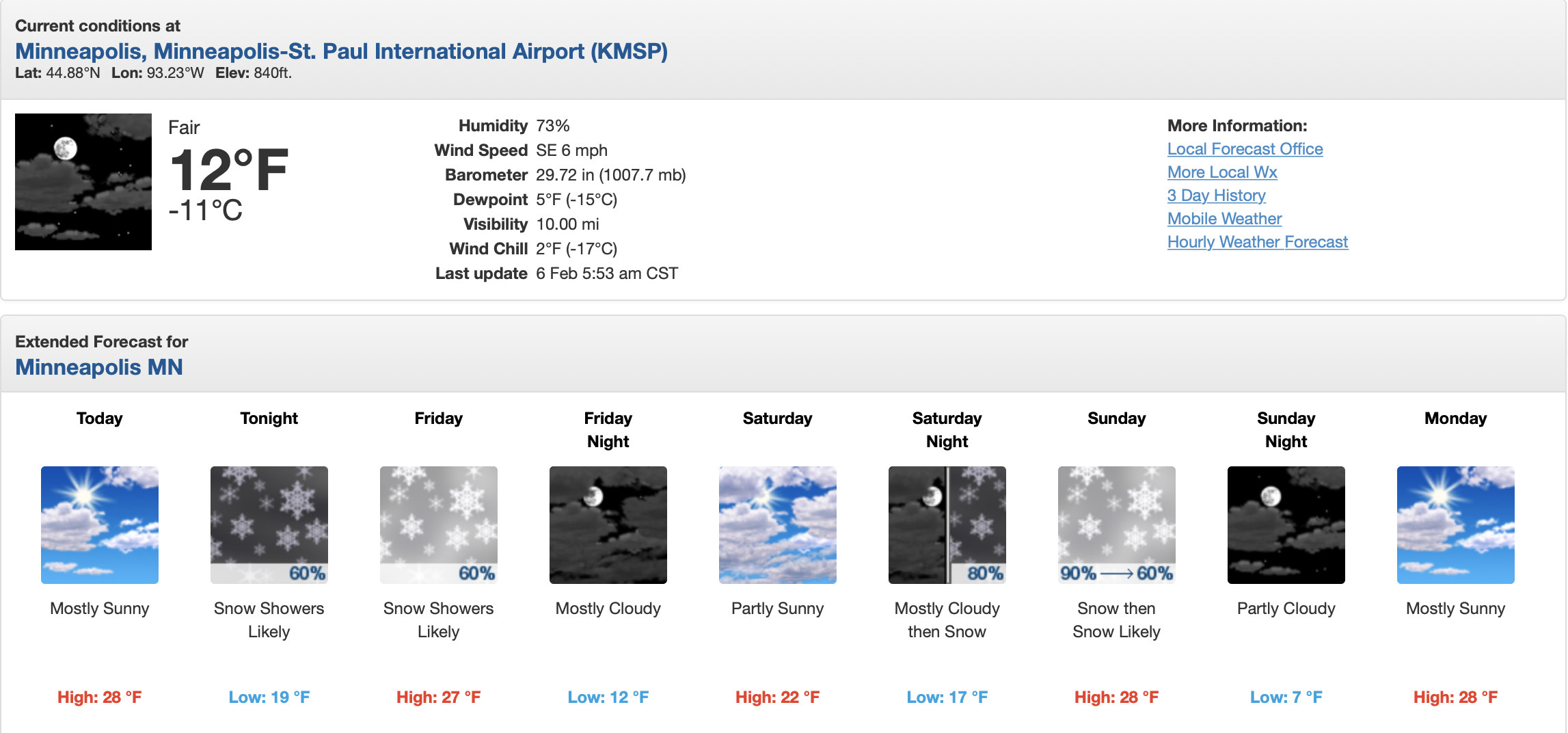Click the Saturday Night column label
The image size is (1568, 733).
pos(947,430)
